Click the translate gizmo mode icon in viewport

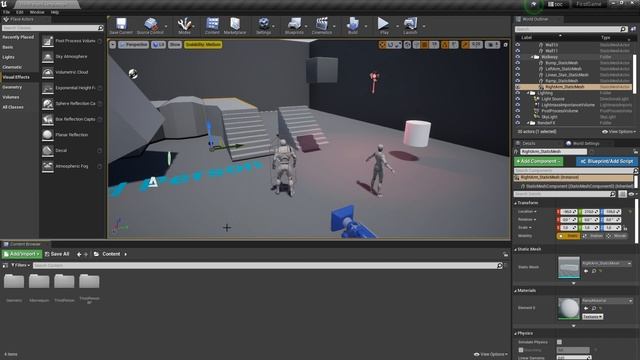click(382, 45)
